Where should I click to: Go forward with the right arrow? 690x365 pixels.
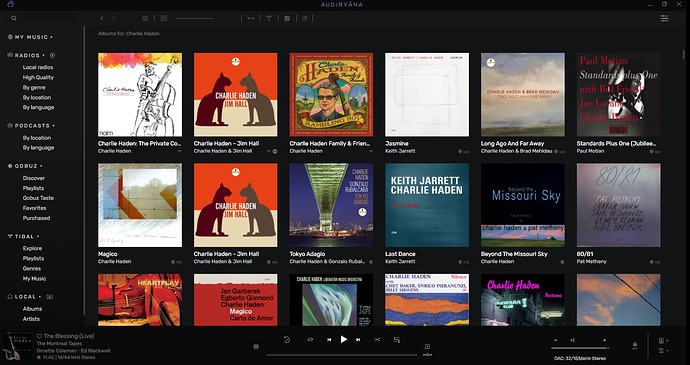click(114, 18)
